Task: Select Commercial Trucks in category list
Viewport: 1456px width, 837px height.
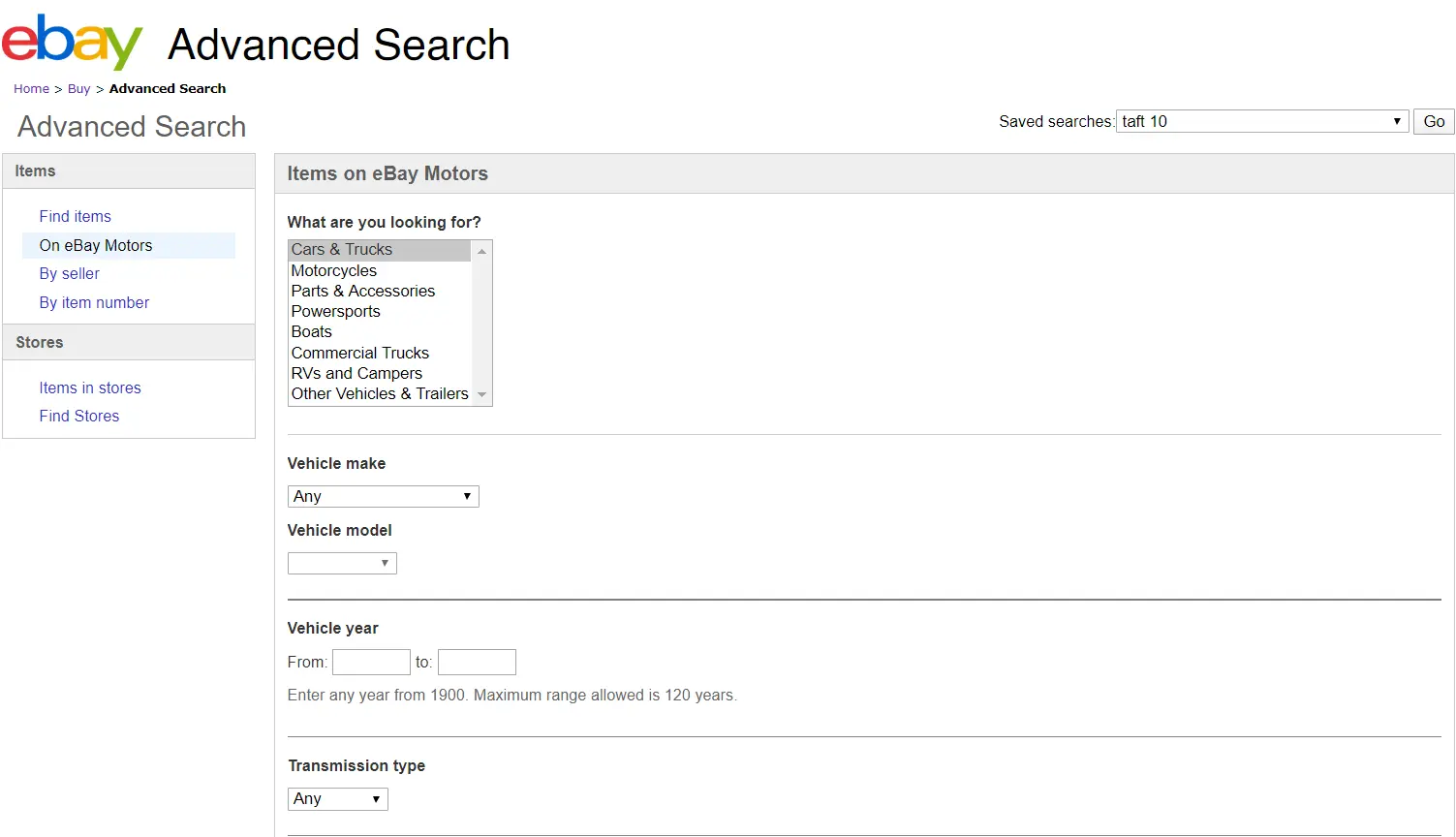Action: pyautogui.click(x=380, y=354)
